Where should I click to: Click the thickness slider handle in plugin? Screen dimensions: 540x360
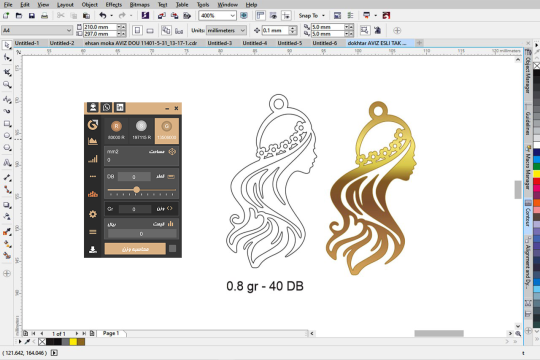(137, 189)
